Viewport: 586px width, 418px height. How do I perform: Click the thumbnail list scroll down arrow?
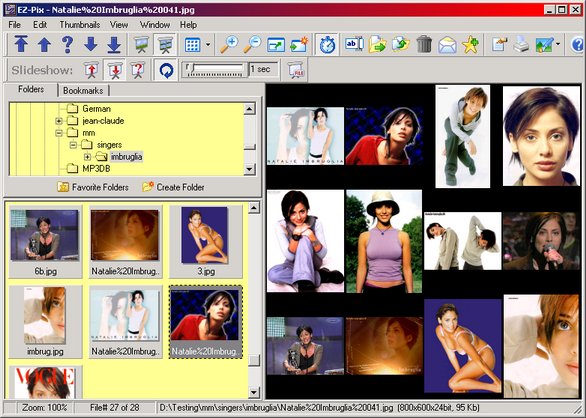tap(254, 392)
